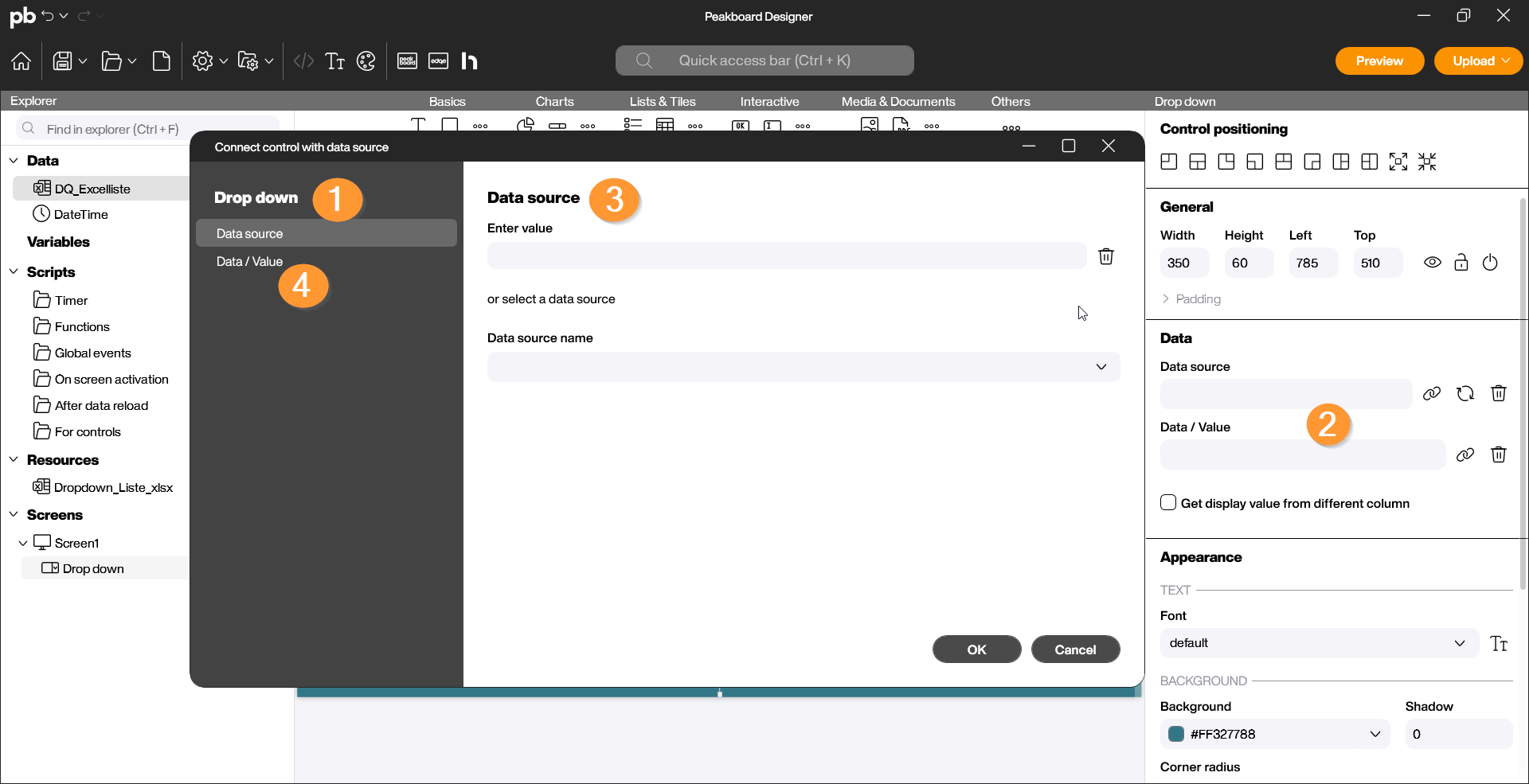The height and width of the screenshot is (784, 1529).
Task: Click the Home icon in the toolbar
Action: 22,61
